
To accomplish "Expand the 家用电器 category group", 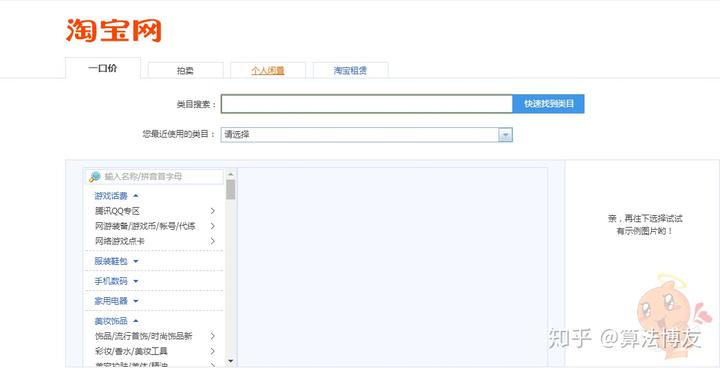I will pyautogui.click(x=116, y=301).
